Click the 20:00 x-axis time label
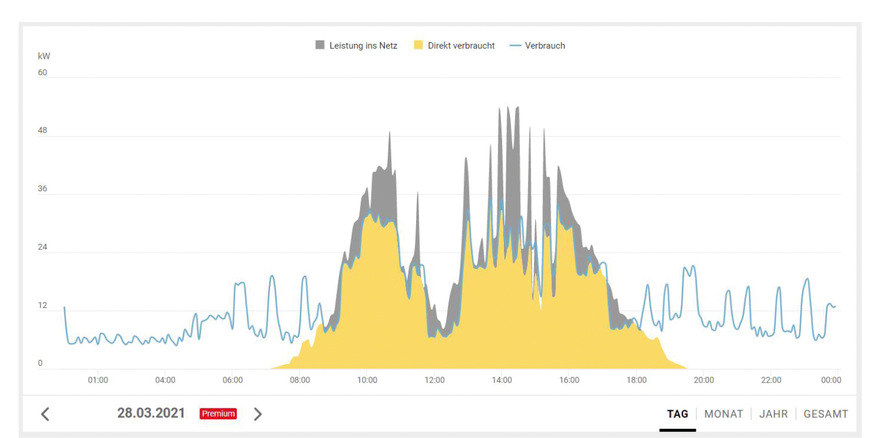Screen dimensions: 872x438 click(x=704, y=380)
